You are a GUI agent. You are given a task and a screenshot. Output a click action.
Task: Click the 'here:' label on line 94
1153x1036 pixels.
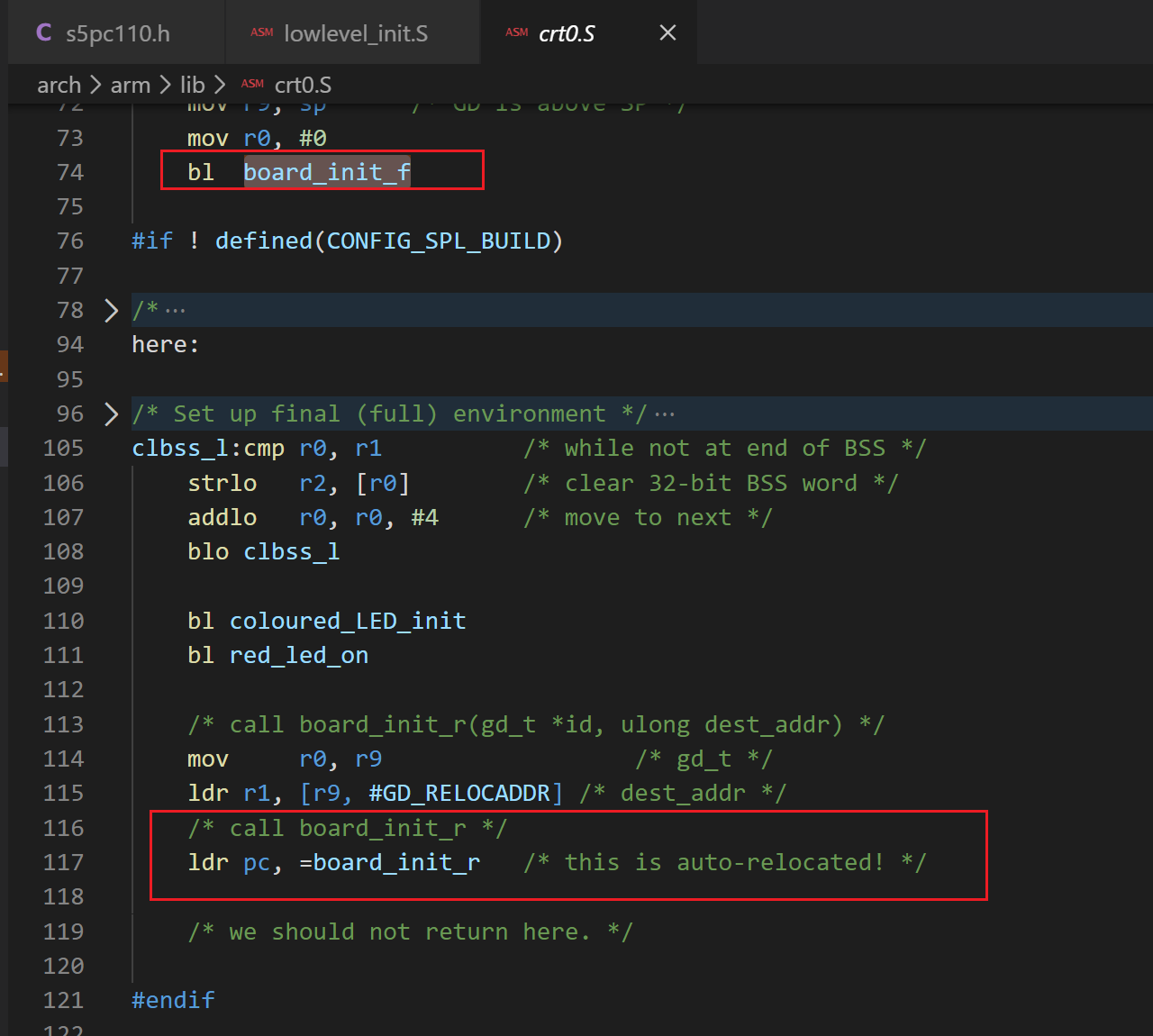166,344
